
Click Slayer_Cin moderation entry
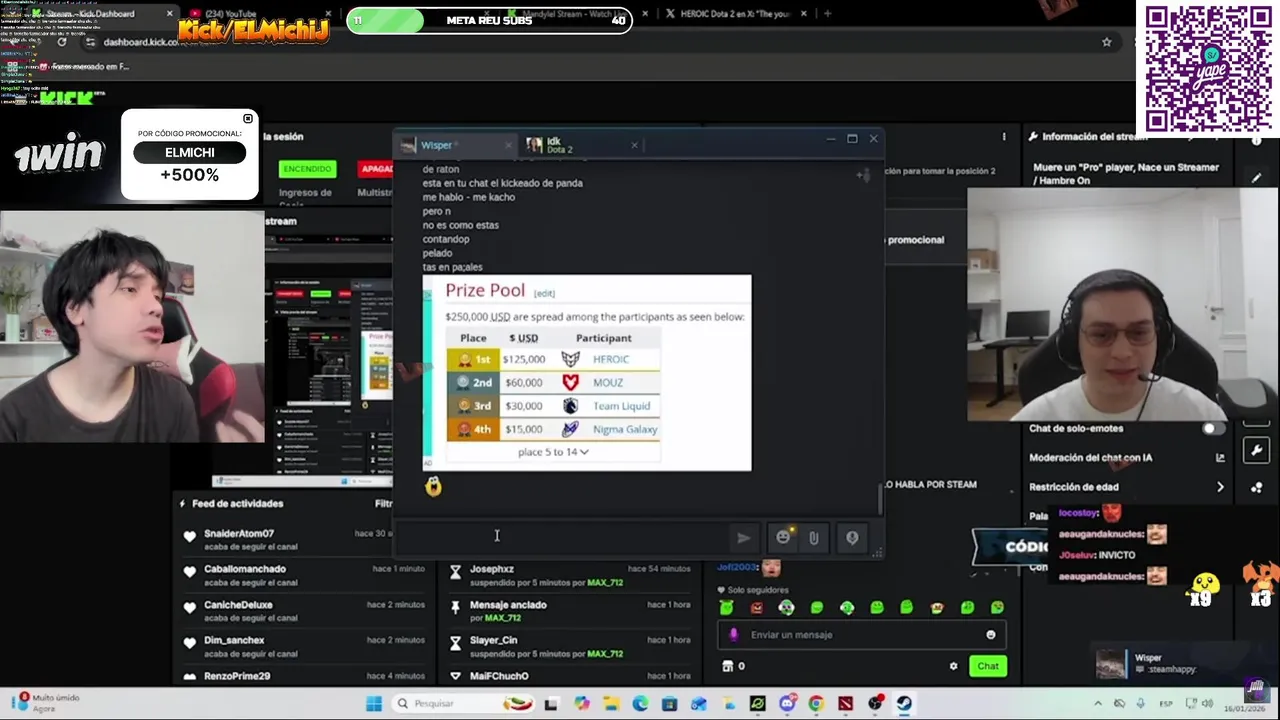pos(493,640)
